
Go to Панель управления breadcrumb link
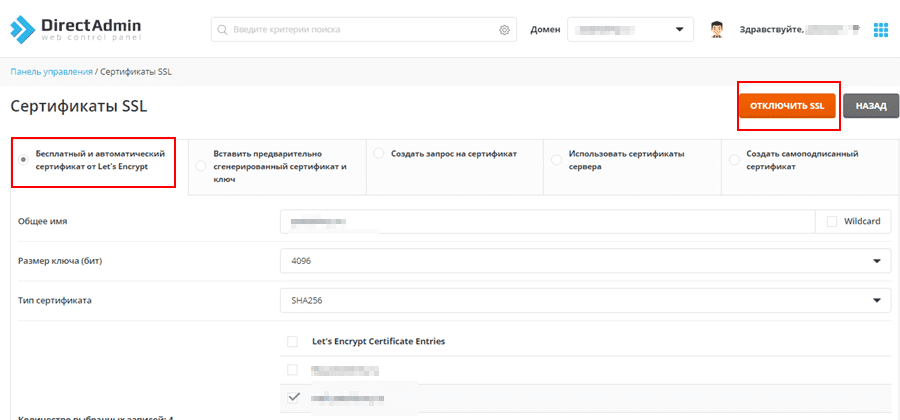pyautogui.click(x=51, y=72)
